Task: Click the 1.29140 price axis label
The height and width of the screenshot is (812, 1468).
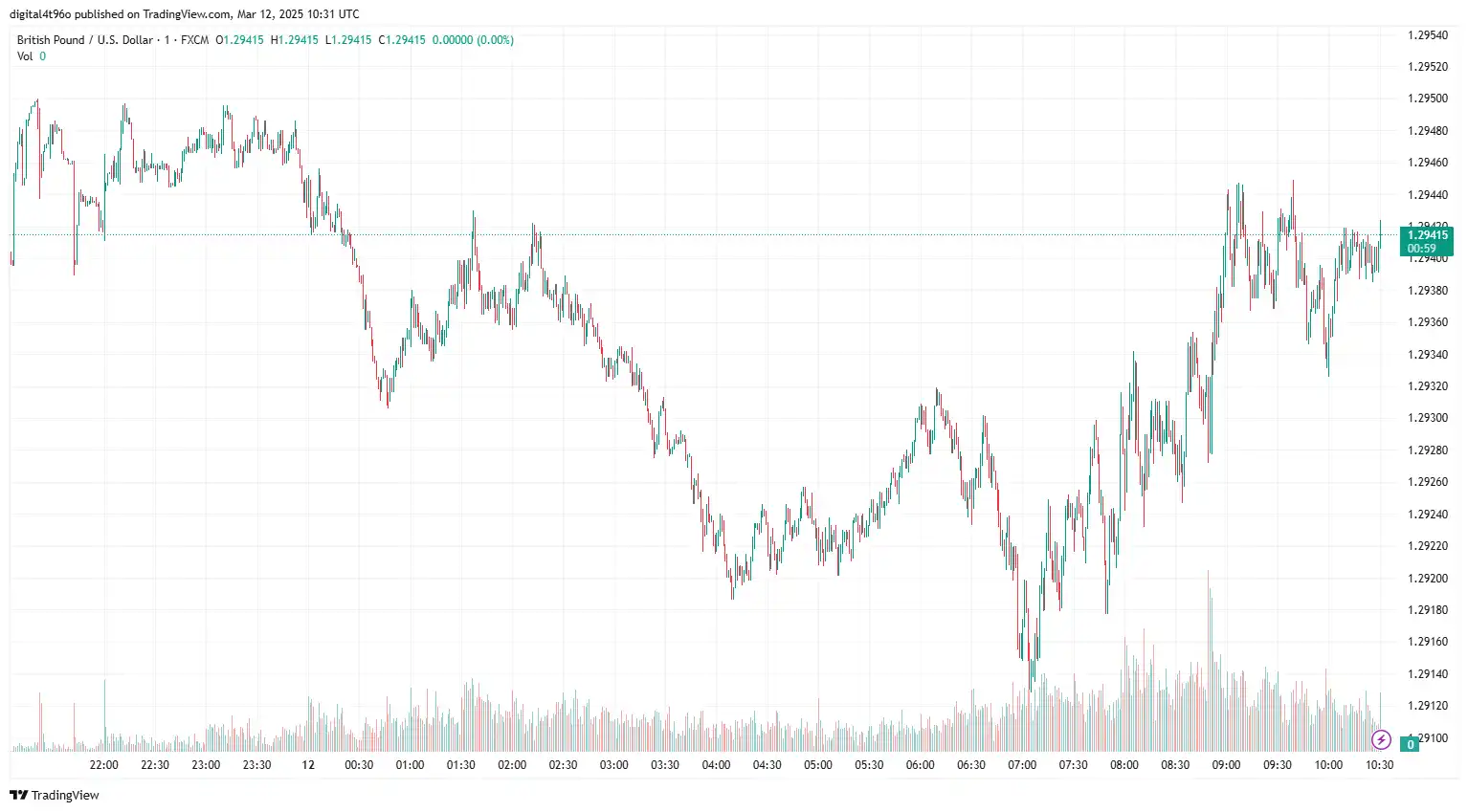Action: [1428, 674]
